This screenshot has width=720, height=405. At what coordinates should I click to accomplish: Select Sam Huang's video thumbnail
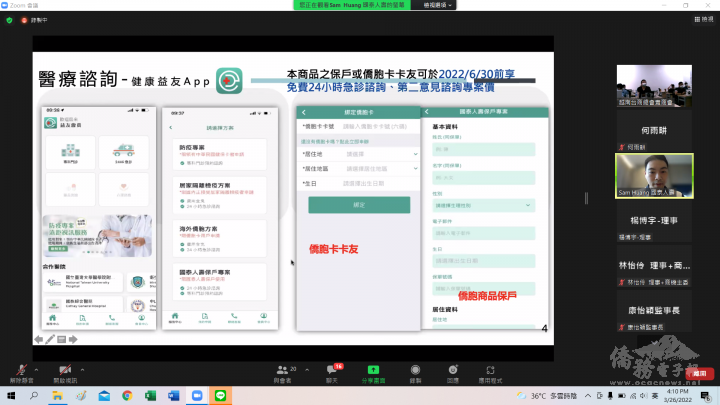pyautogui.click(x=654, y=176)
